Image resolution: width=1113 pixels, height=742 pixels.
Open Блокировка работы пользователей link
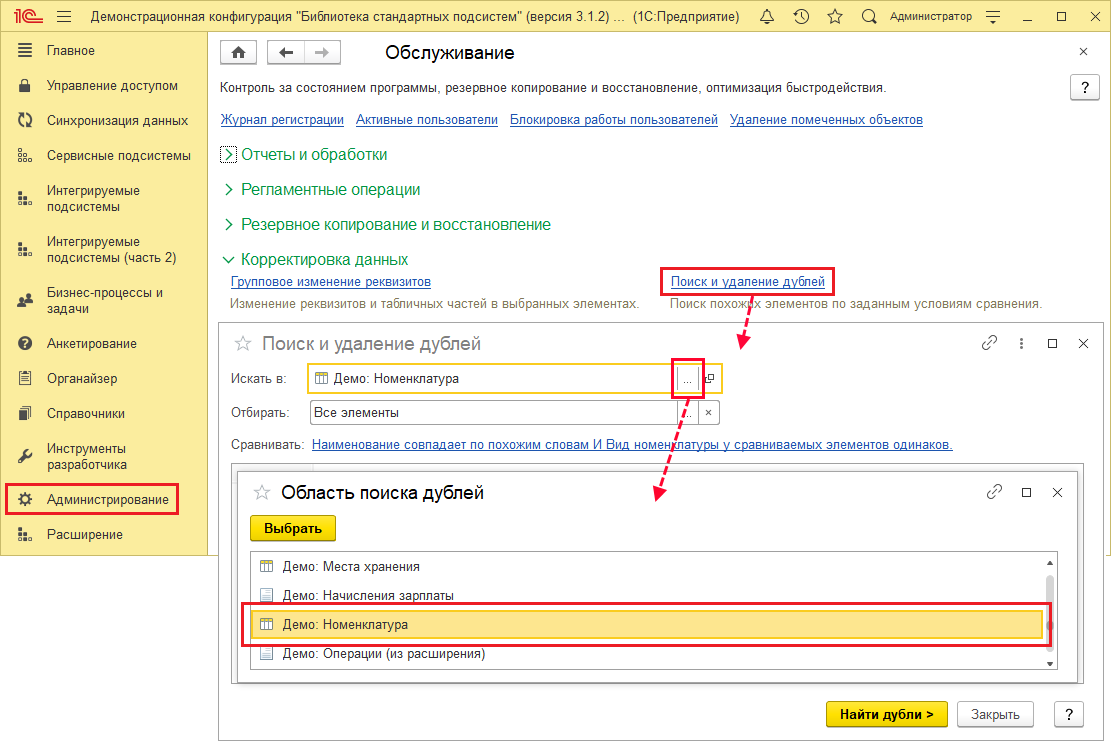tap(614, 120)
